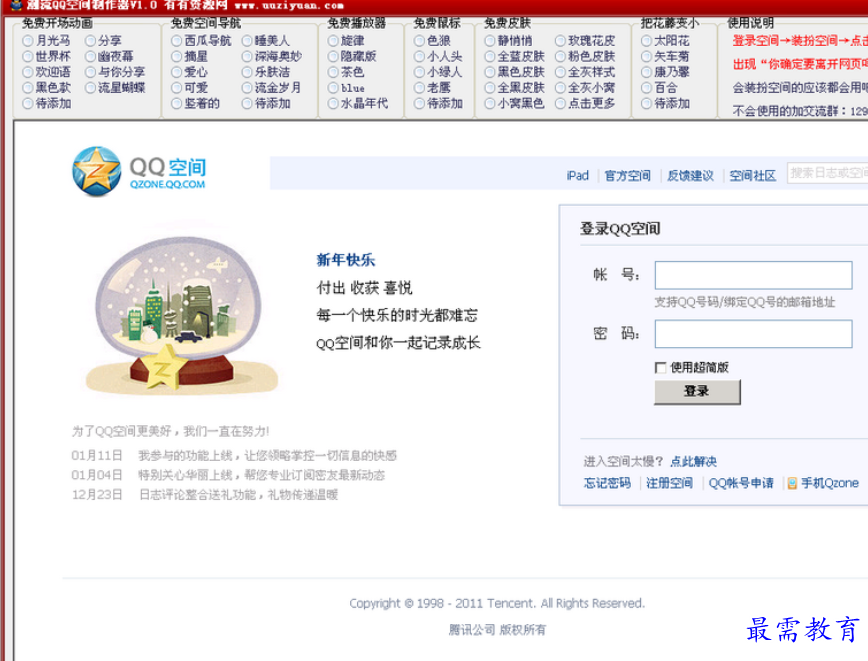Focus the 帐号 account input field
The image size is (868, 661).
click(753, 275)
